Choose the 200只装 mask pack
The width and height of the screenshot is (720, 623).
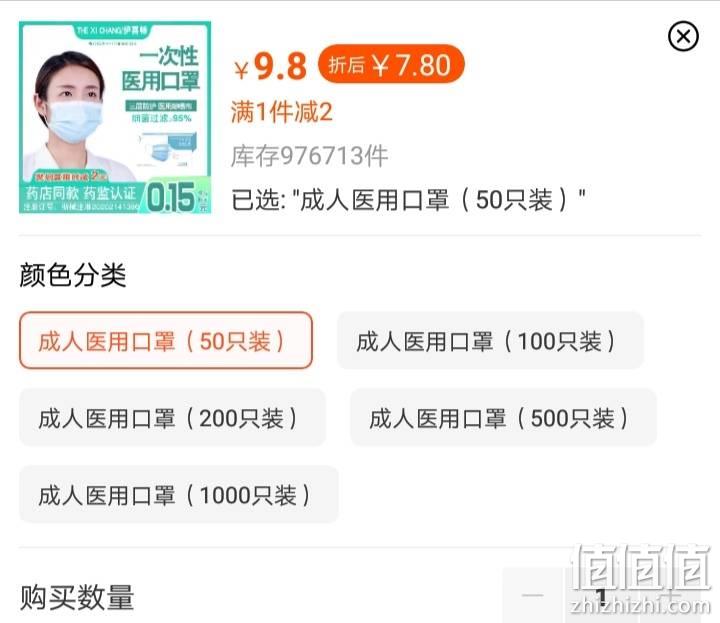point(172,417)
